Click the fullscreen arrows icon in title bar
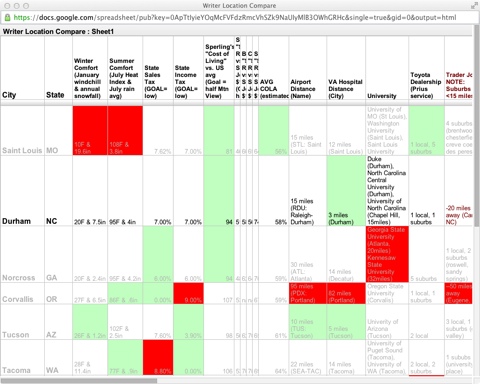480x384 pixels. pyautogui.click(x=474, y=6)
